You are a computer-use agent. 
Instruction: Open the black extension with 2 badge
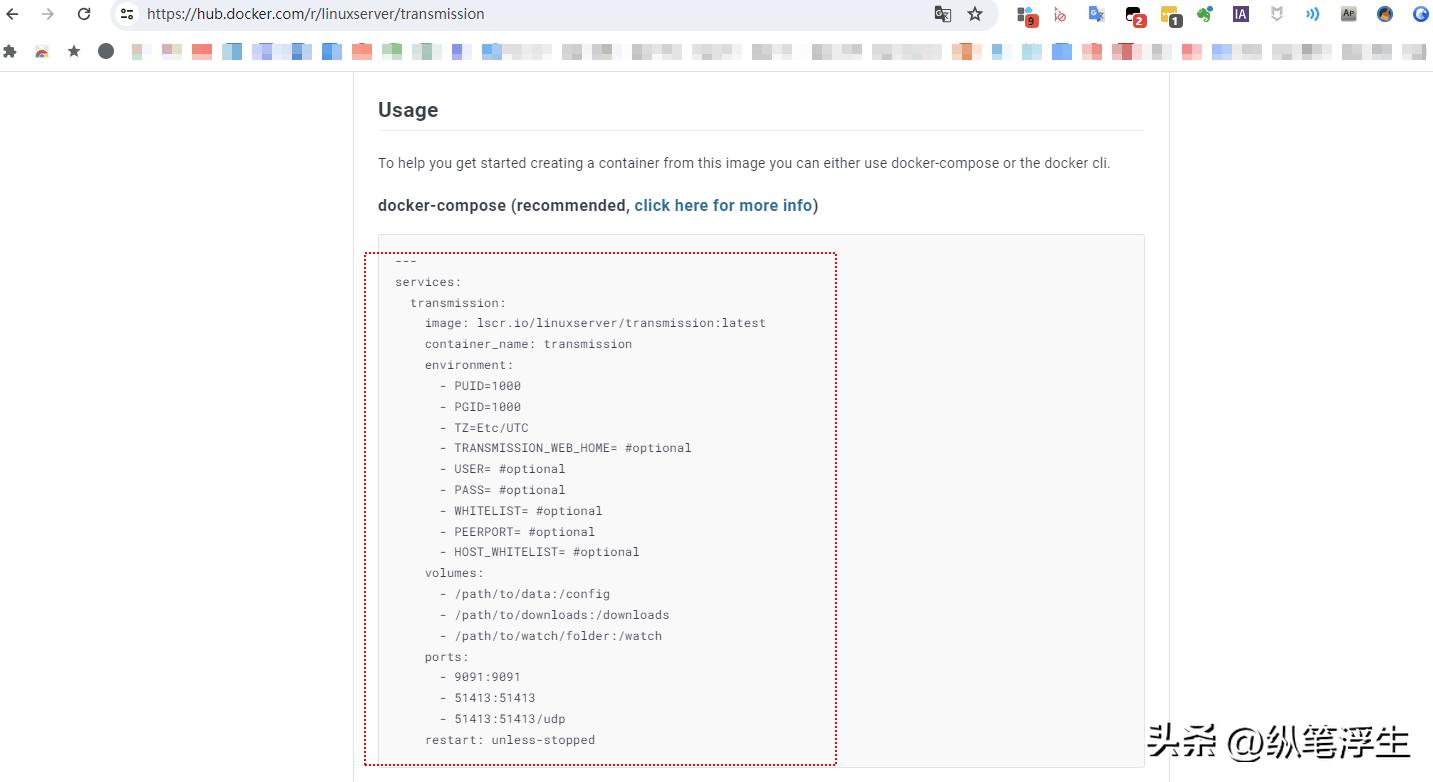[x=1134, y=16]
